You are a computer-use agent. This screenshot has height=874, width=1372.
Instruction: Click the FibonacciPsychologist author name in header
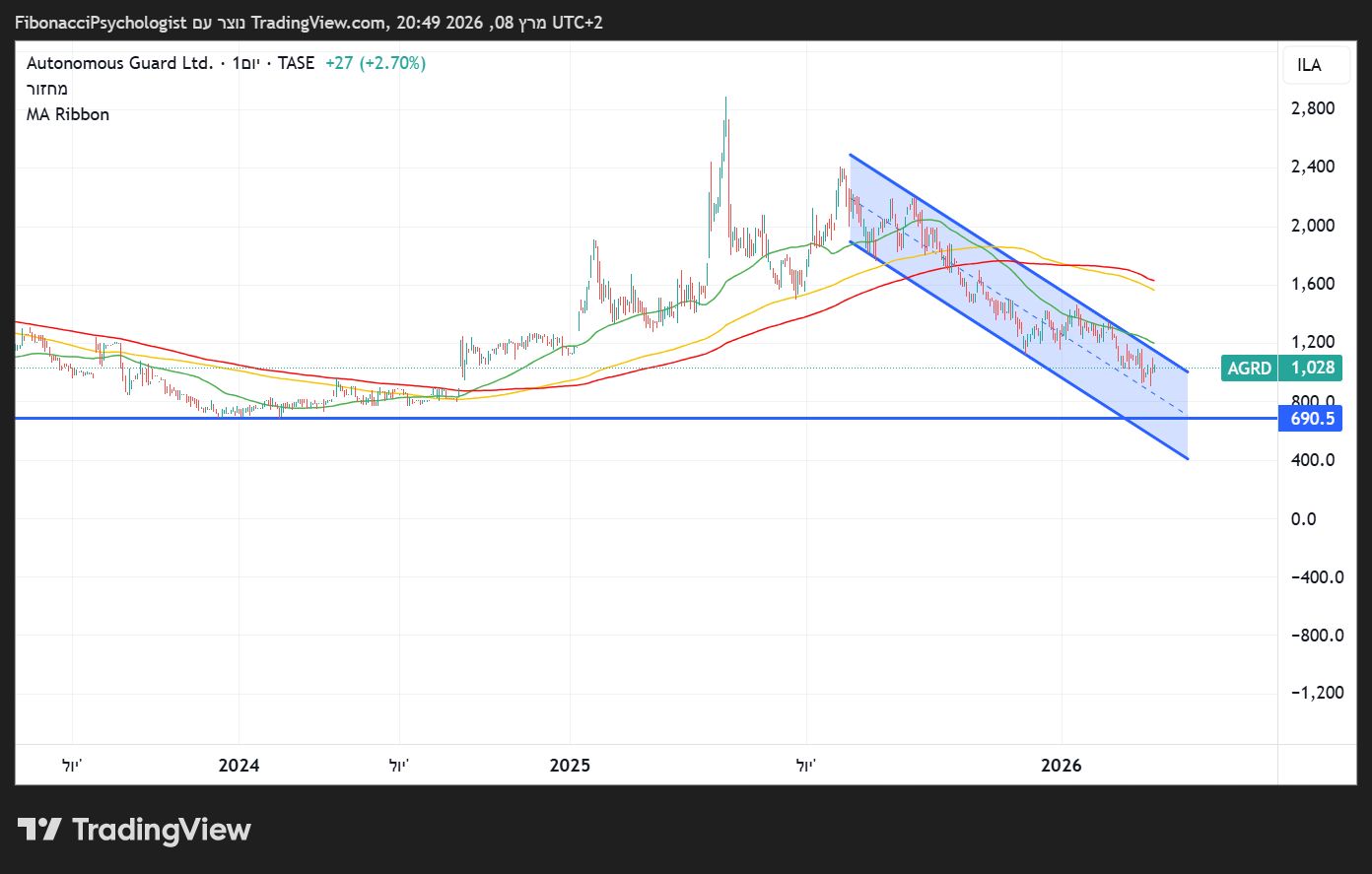(x=101, y=22)
